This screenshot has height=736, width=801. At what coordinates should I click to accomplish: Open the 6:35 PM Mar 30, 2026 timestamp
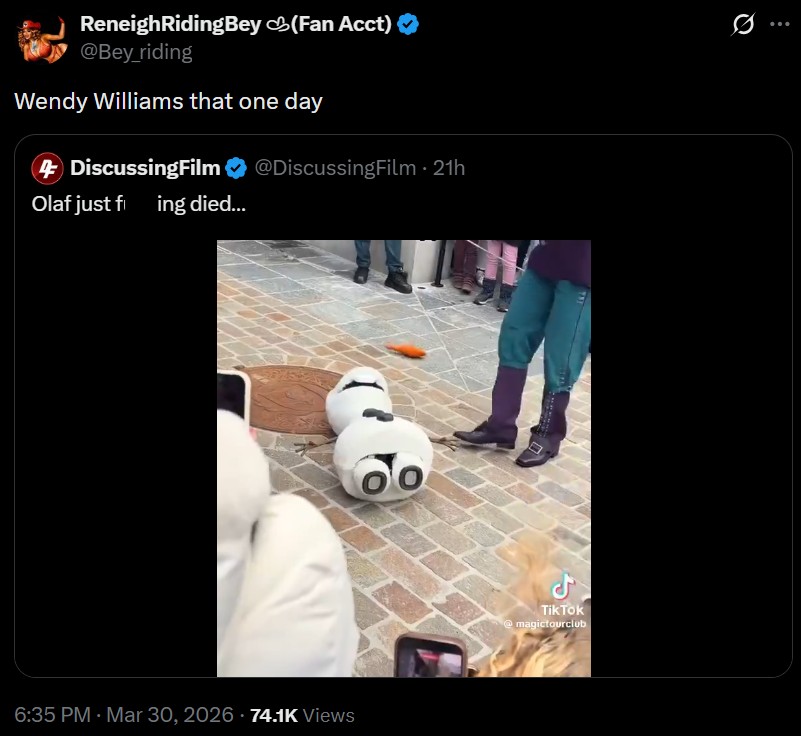pos(122,715)
